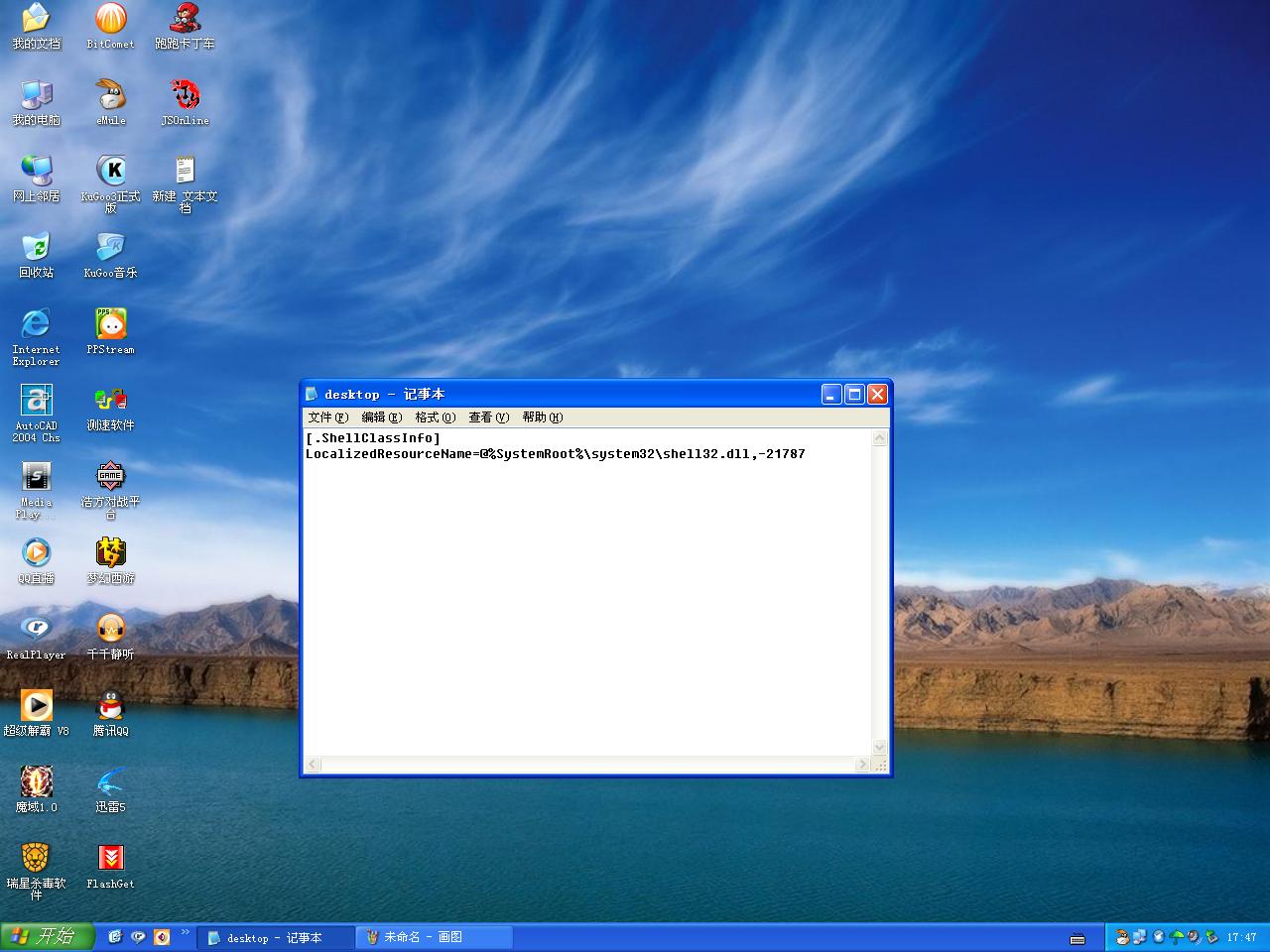Select the KuGoo音乐 desktop icon
Viewport: 1270px width, 952px height.
coord(110,255)
